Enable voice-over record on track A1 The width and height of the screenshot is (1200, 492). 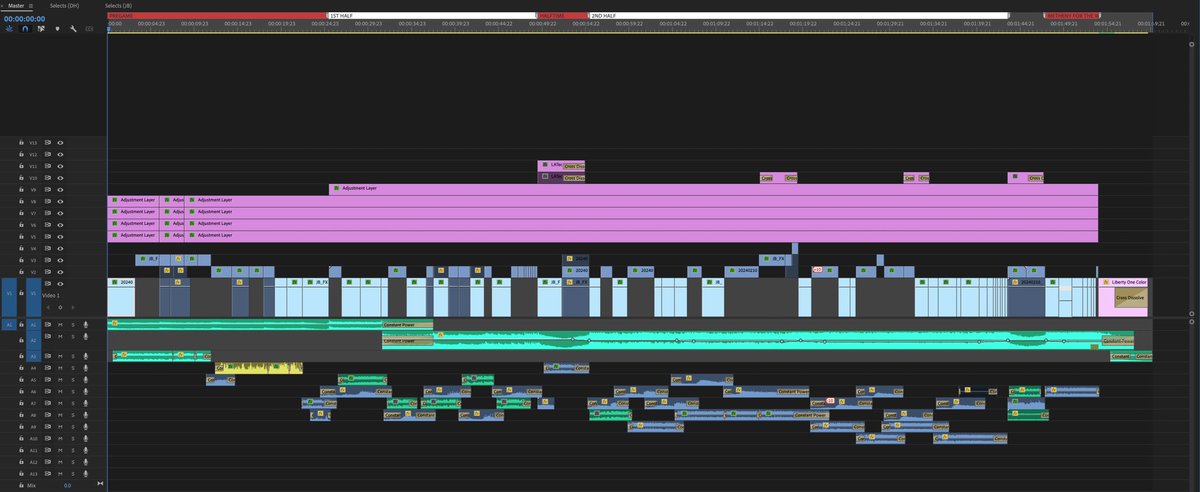click(x=85, y=325)
